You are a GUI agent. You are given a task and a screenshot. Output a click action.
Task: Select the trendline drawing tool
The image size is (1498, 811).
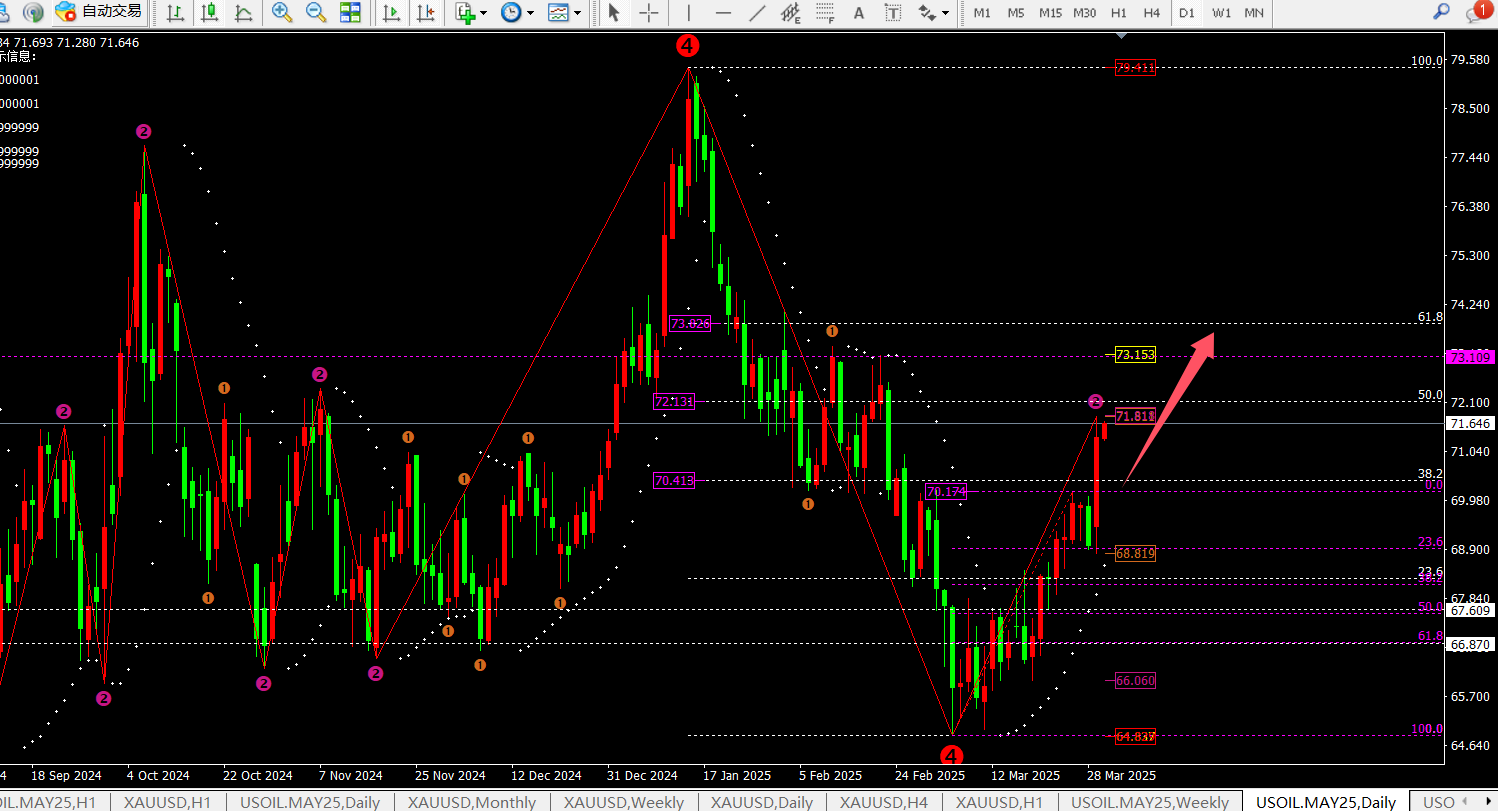tap(757, 13)
